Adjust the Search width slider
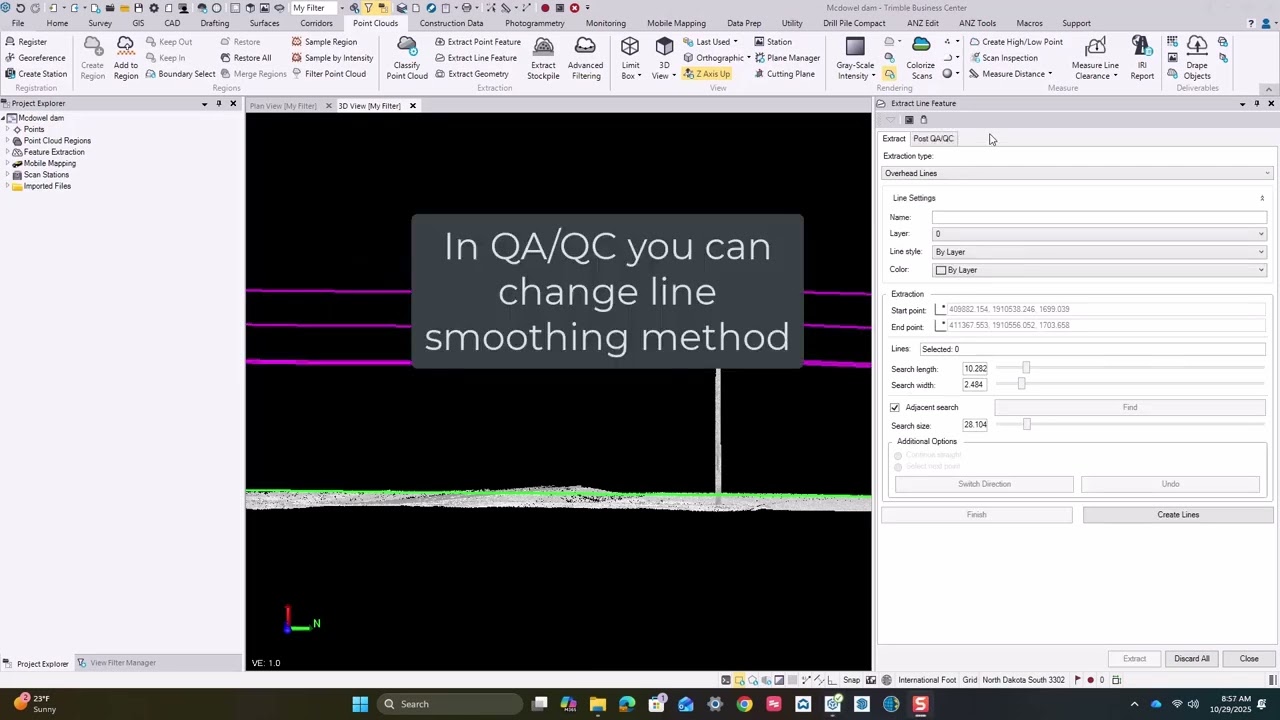The width and height of the screenshot is (1280, 720). tap(1021, 385)
